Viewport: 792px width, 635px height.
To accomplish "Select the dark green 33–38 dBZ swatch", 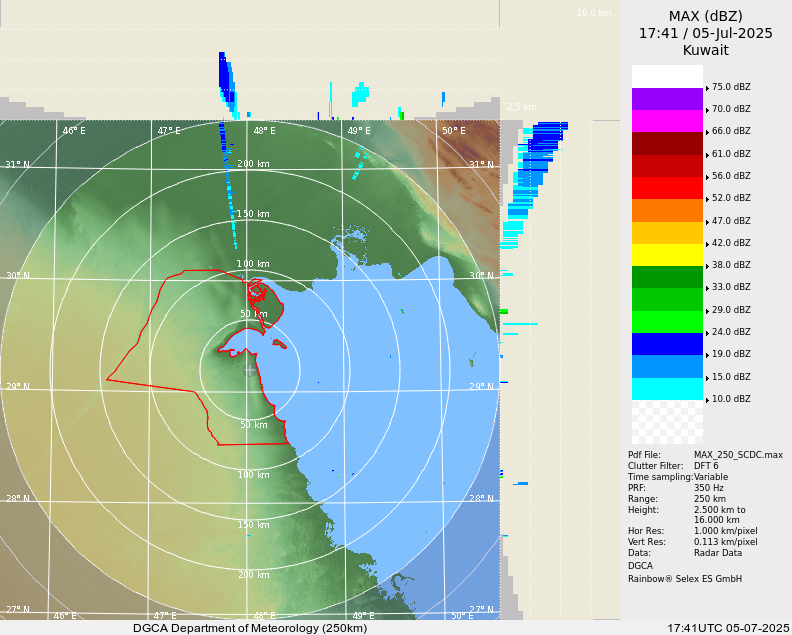I will (x=667, y=277).
